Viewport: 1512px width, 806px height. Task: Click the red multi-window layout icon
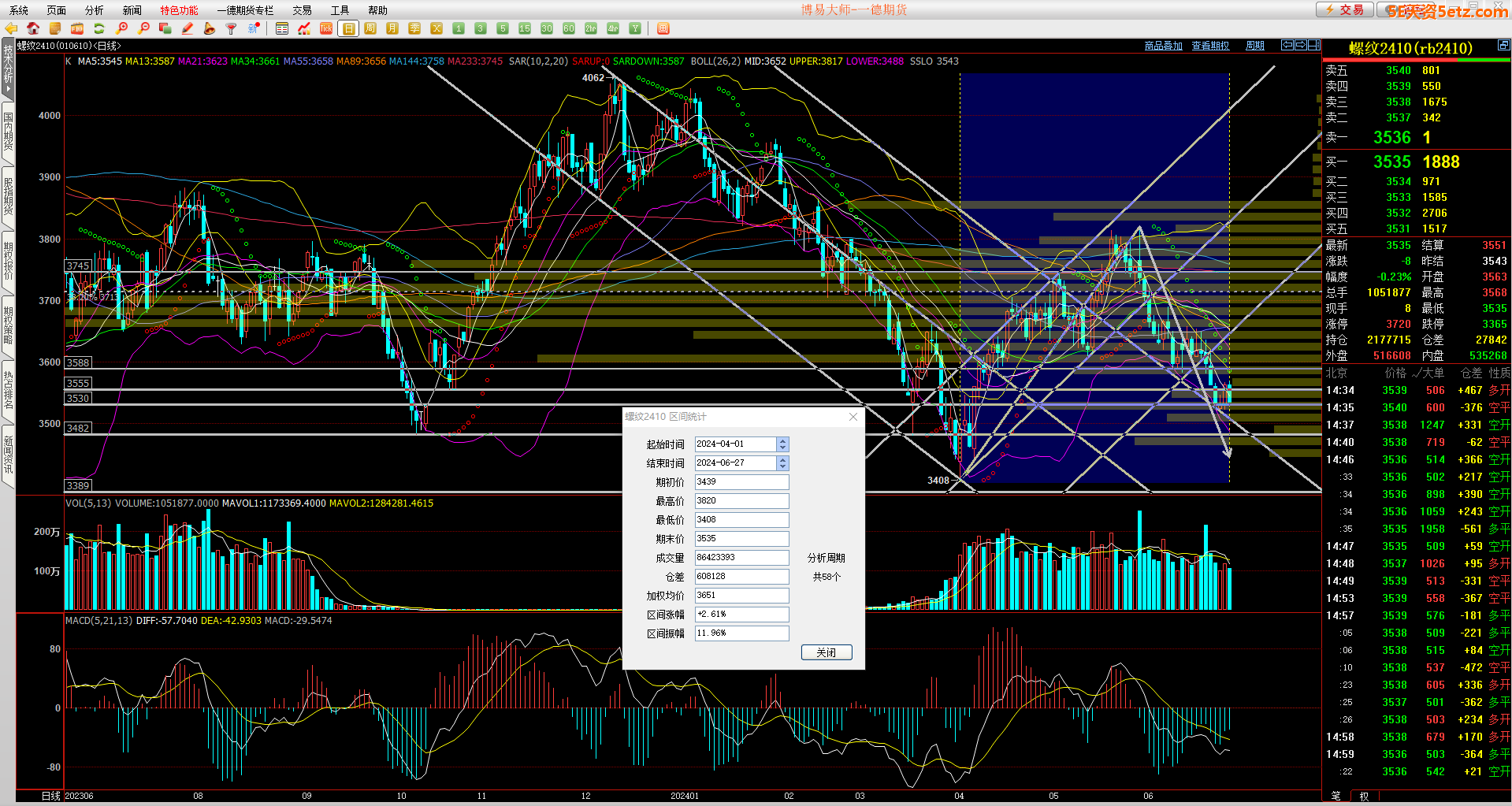click(x=663, y=28)
